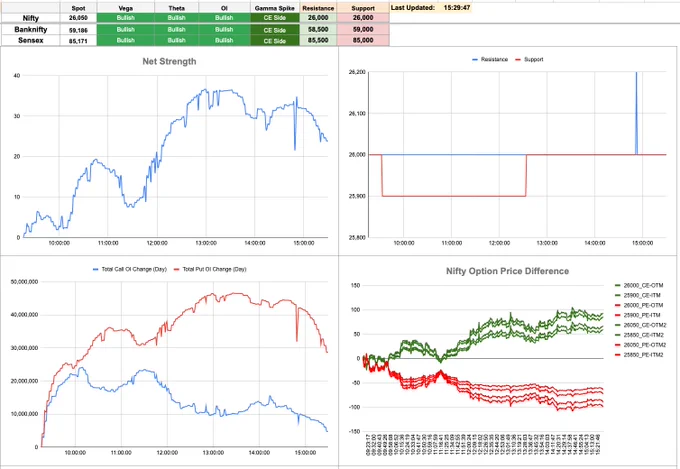Image resolution: width=680 pixels, height=469 pixels.
Task: Select the 25850_PE-ITM2 legend entry
Action: (x=639, y=355)
